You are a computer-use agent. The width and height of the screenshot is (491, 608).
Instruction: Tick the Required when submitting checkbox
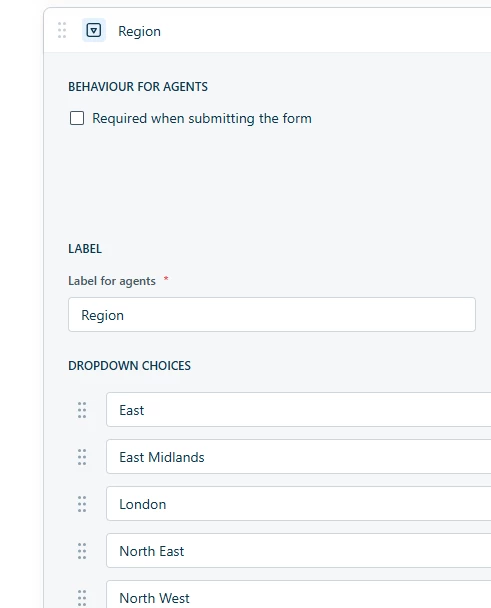[x=77, y=118]
